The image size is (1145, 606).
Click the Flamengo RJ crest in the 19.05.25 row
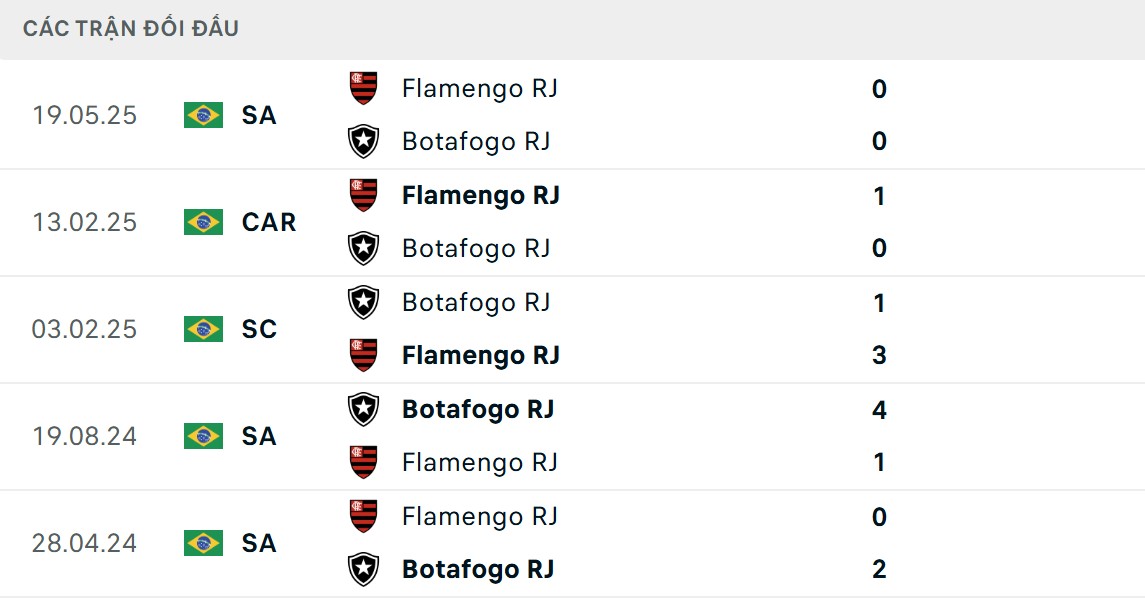tap(363, 88)
